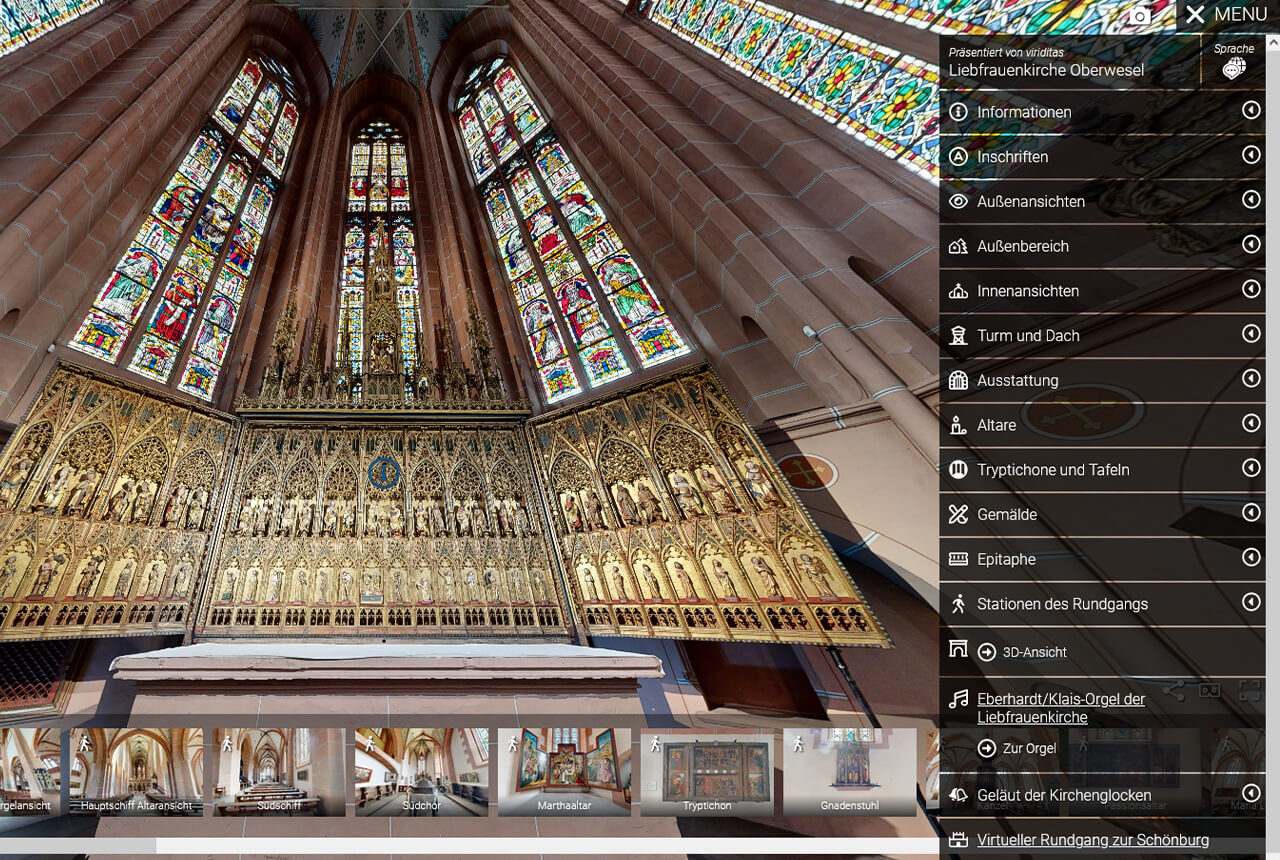Click the Gemälde paintings icon
This screenshot has height=860, width=1280.
(x=958, y=514)
